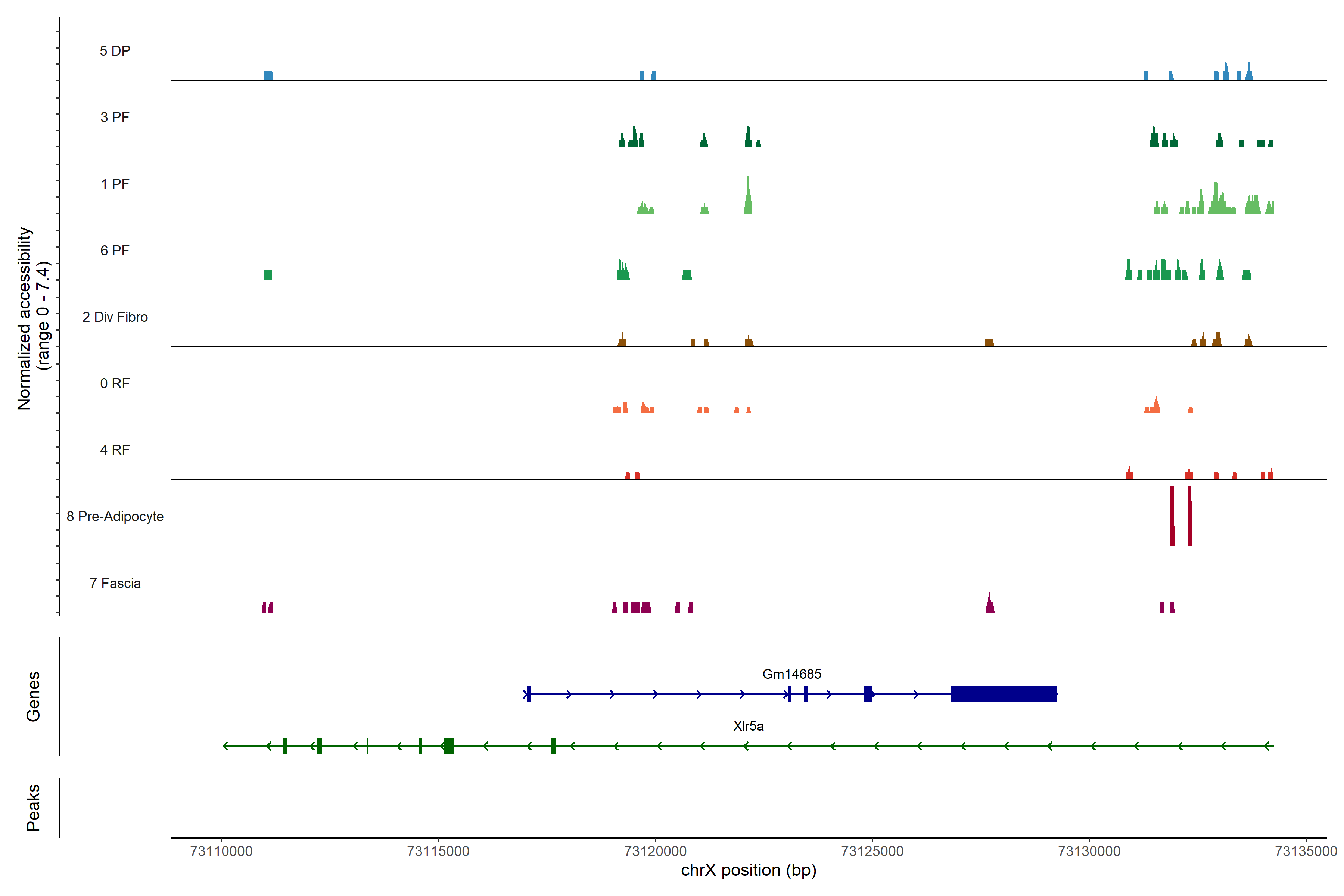The height and width of the screenshot is (896, 1344).
Task: Click the Genes panel label
Action: coord(33,697)
